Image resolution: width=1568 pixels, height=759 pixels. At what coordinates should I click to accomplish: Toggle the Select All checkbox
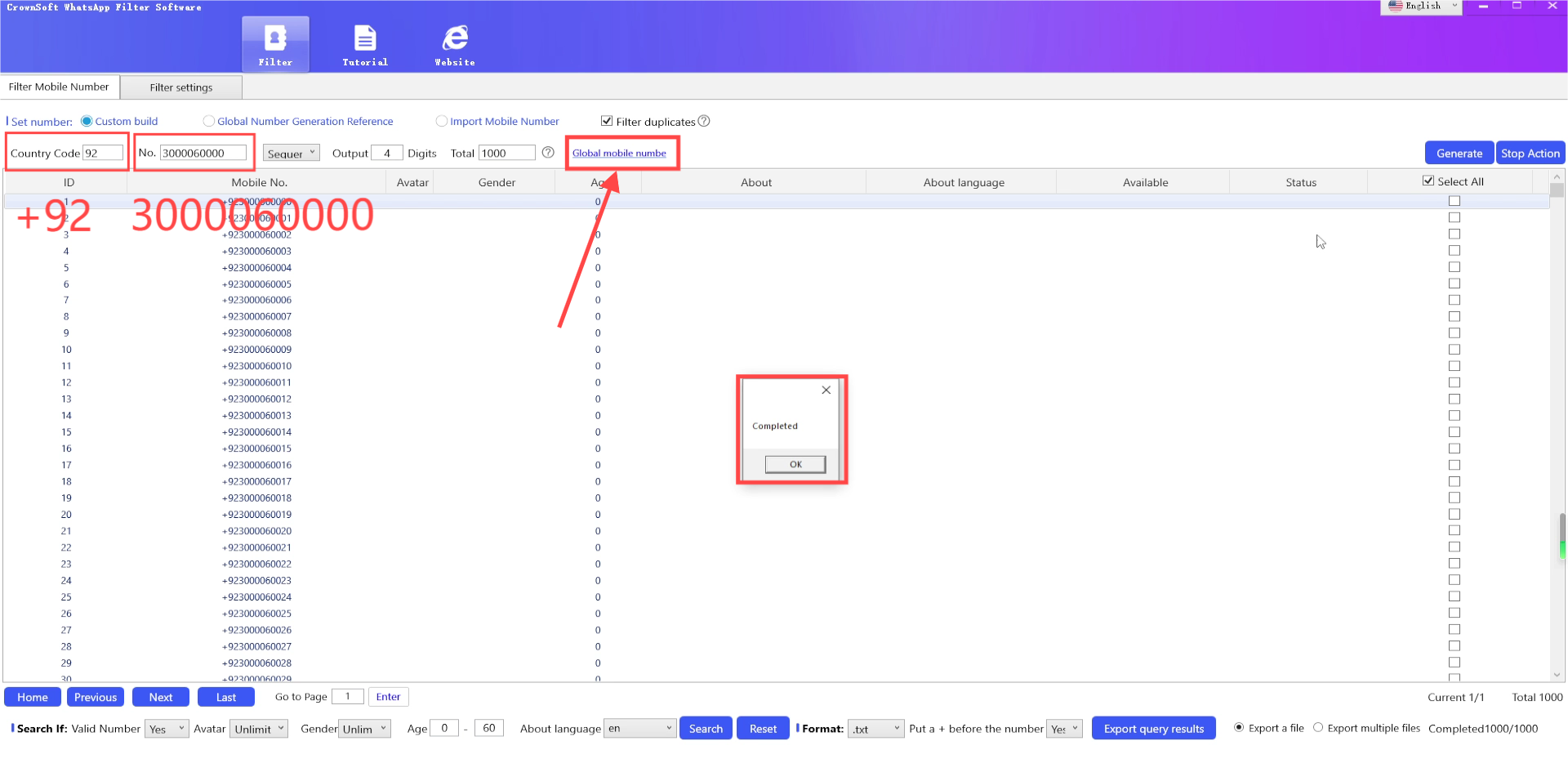[x=1428, y=181]
